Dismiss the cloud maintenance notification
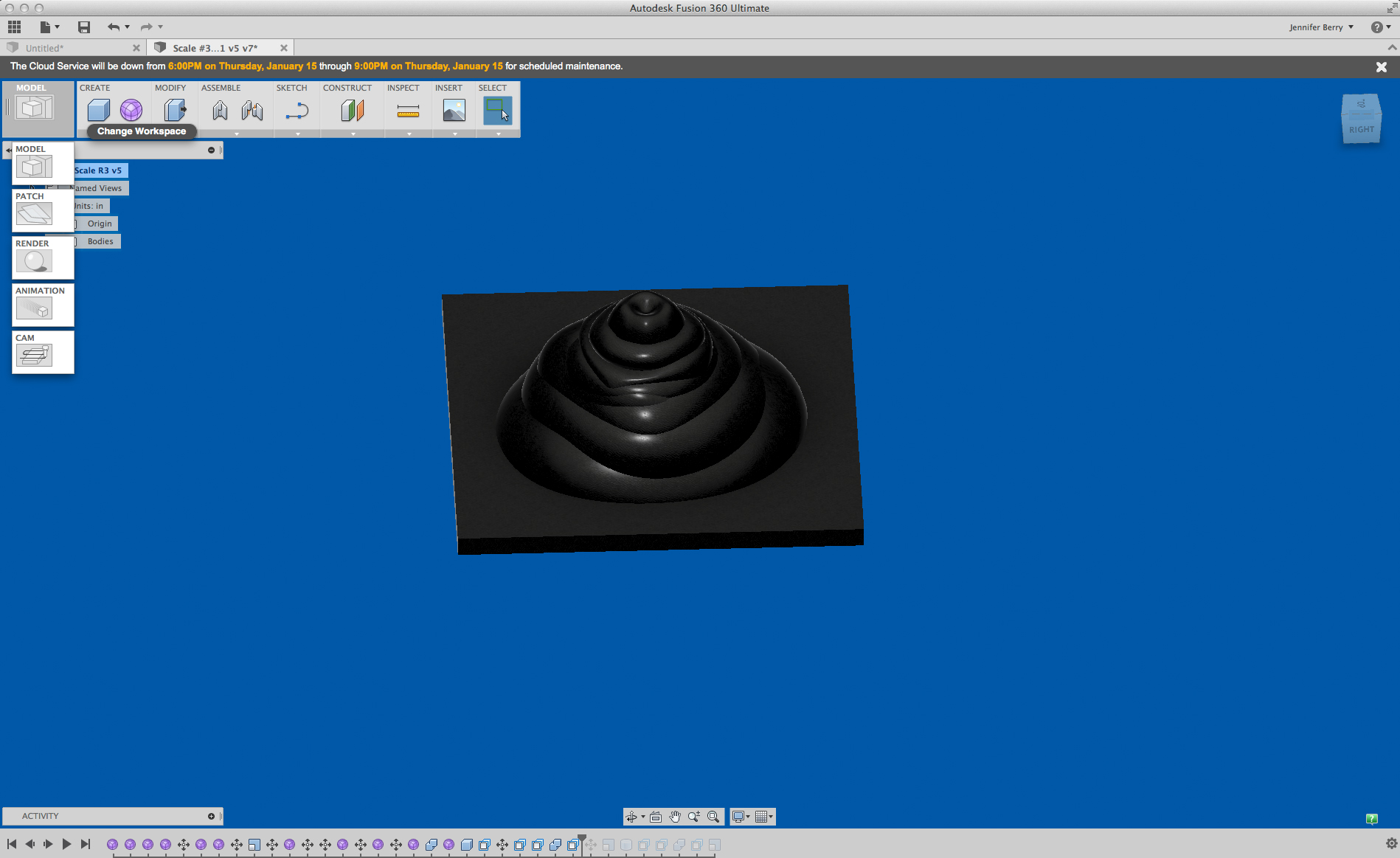Viewport: 1400px width, 858px height. coord(1382,66)
